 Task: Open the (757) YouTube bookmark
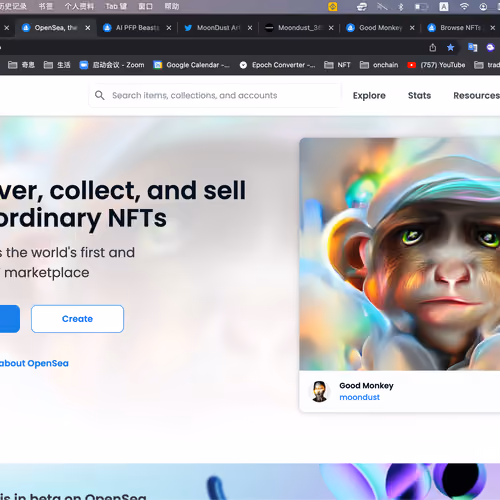(x=436, y=65)
